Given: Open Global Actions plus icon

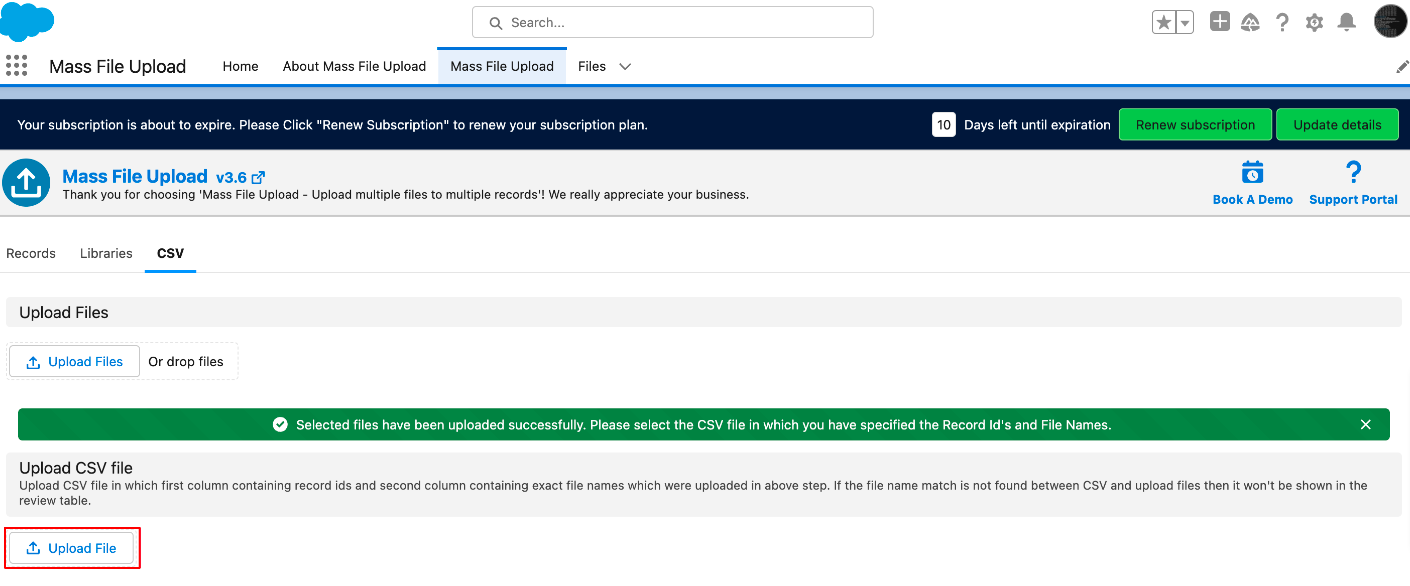Looking at the screenshot, I should (1219, 22).
